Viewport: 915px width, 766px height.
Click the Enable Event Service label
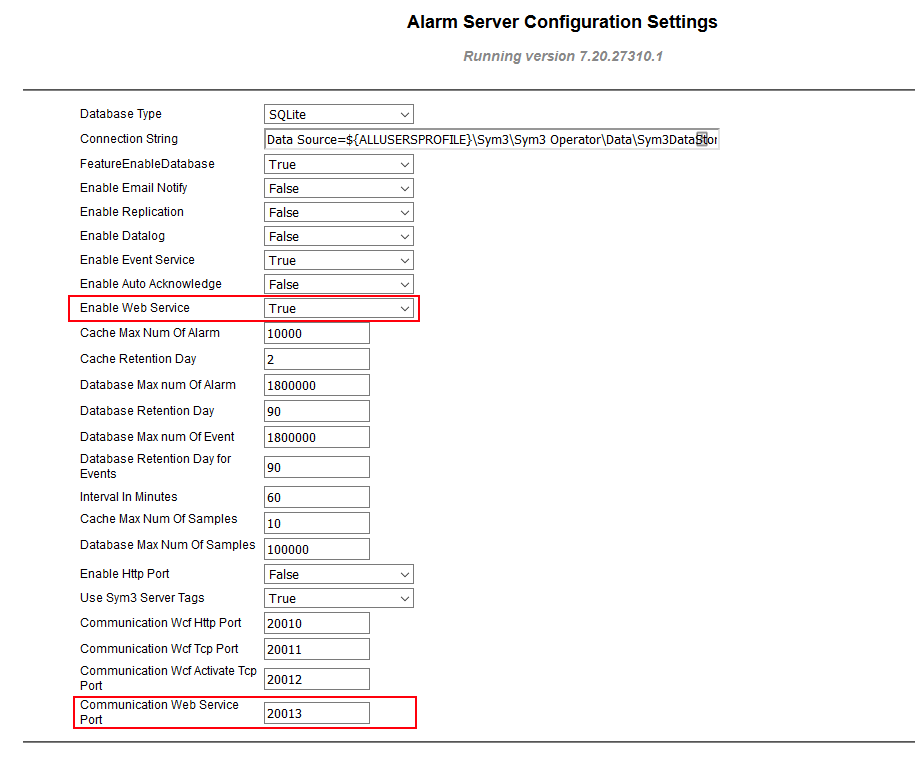point(137,260)
